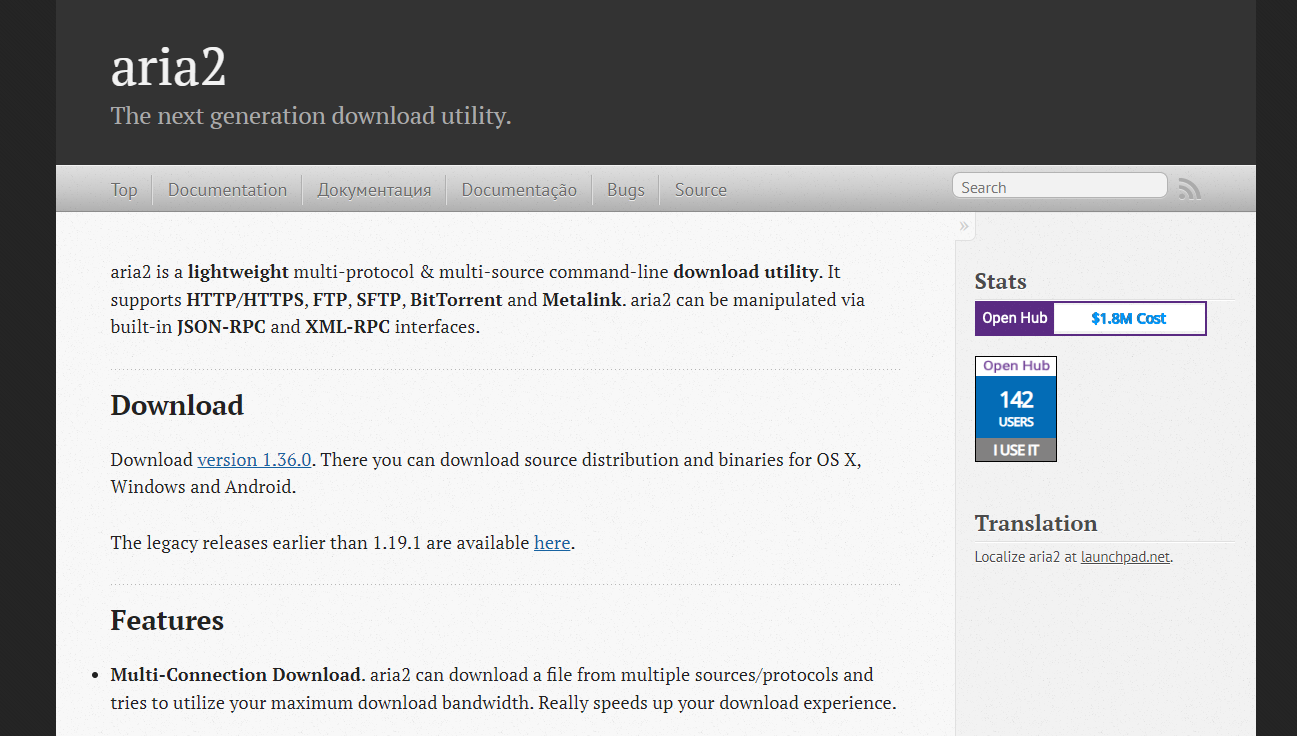Click the purple Open Hub cost label
The image size is (1297, 736).
[1014, 319]
